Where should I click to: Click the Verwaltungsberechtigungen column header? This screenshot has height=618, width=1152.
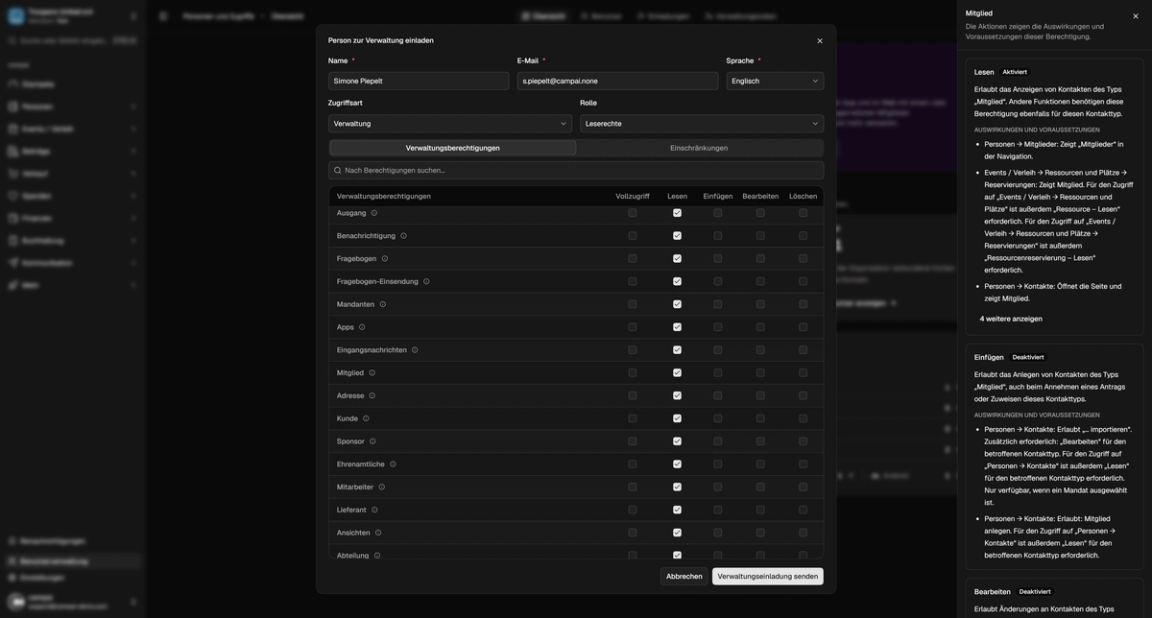pyautogui.click(x=384, y=196)
